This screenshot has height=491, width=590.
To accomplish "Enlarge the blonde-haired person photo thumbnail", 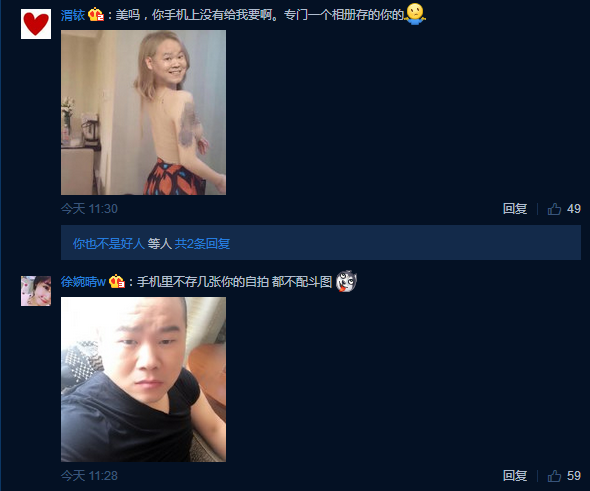I will (x=143, y=112).
